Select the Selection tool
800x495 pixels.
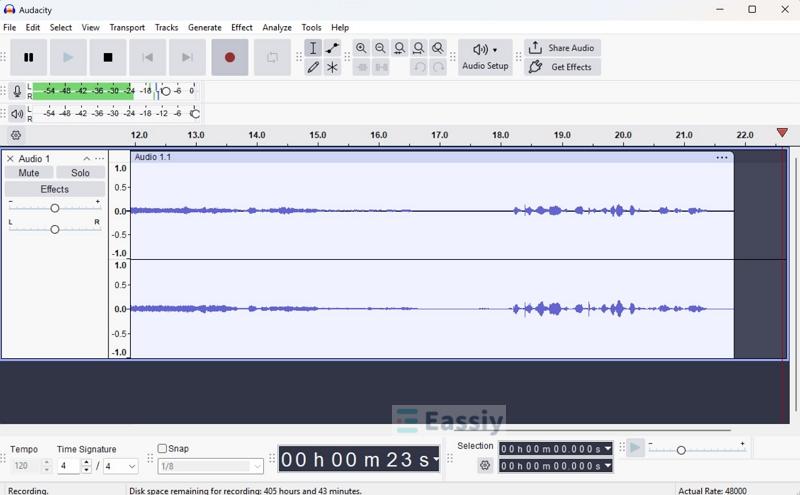pyautogui.click(x=313, y=48)
